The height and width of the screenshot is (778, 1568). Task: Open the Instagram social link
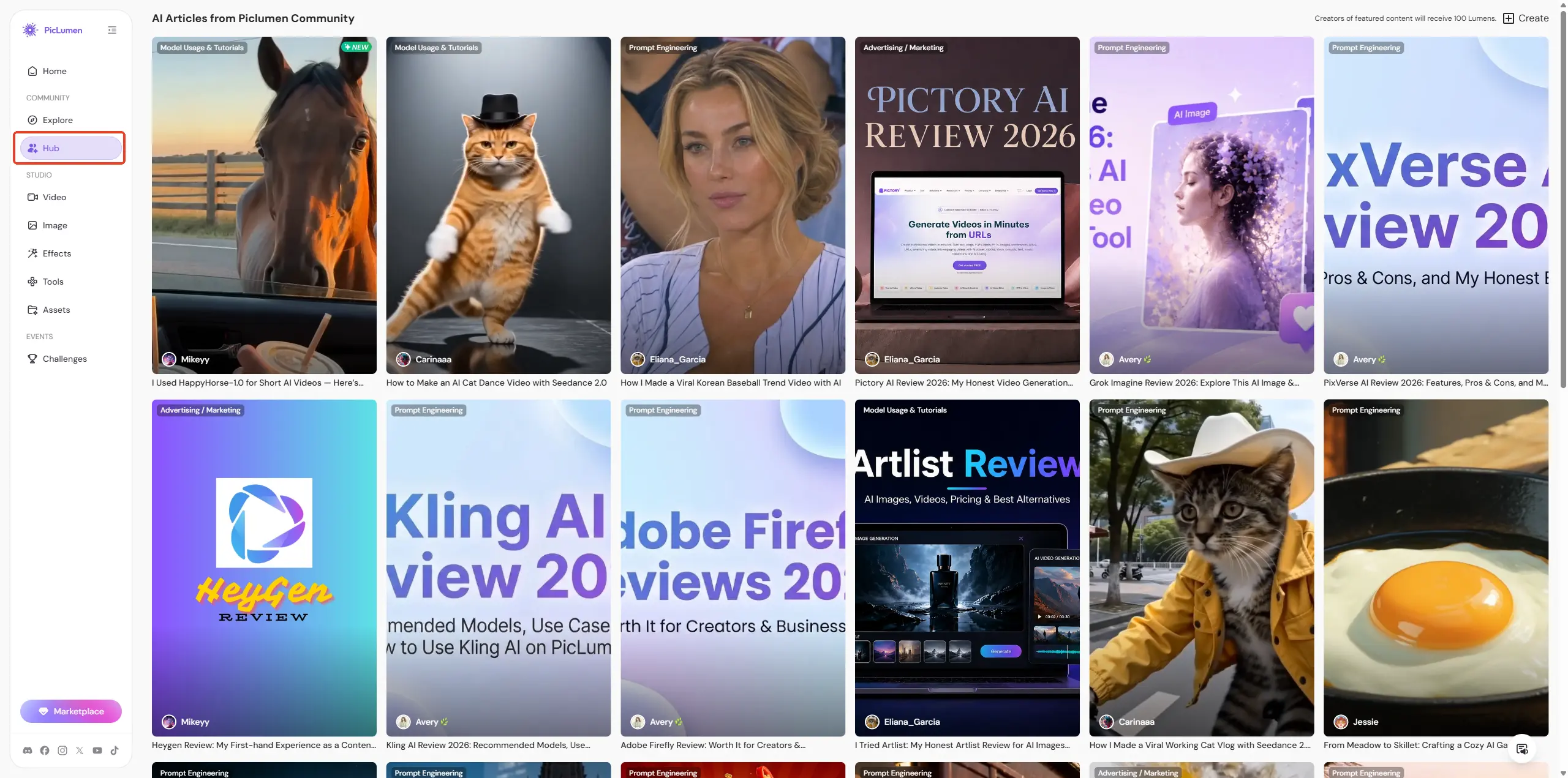[62, 750]
